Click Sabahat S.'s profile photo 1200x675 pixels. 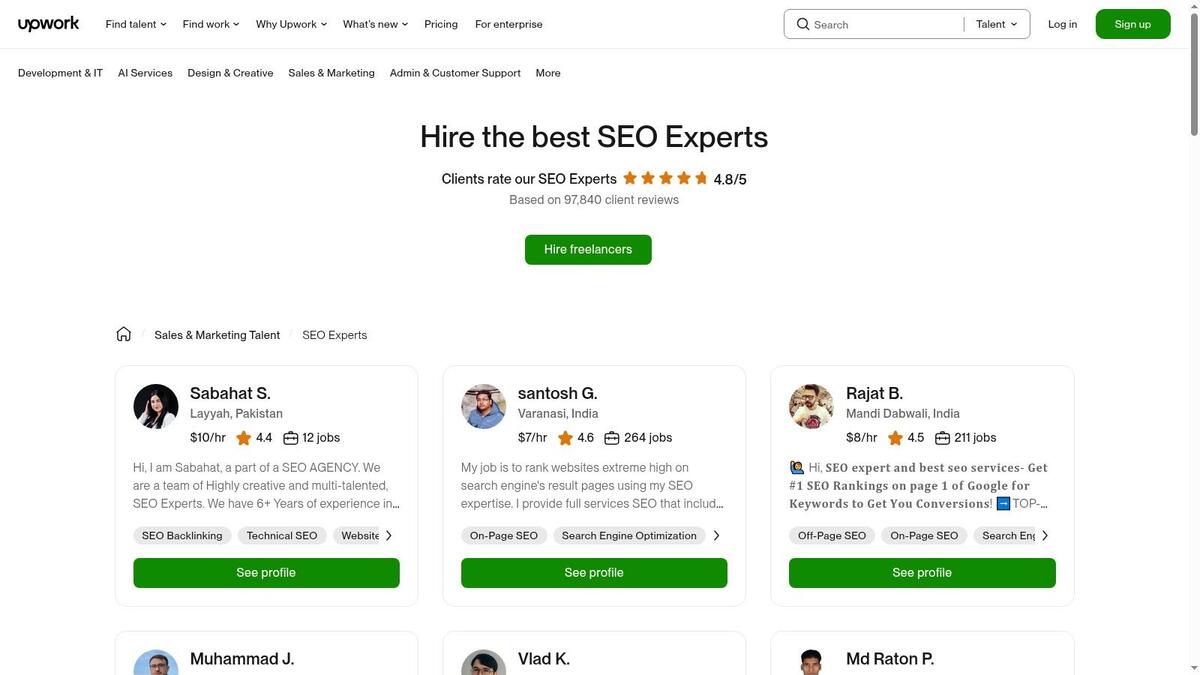tap(156, 407)
